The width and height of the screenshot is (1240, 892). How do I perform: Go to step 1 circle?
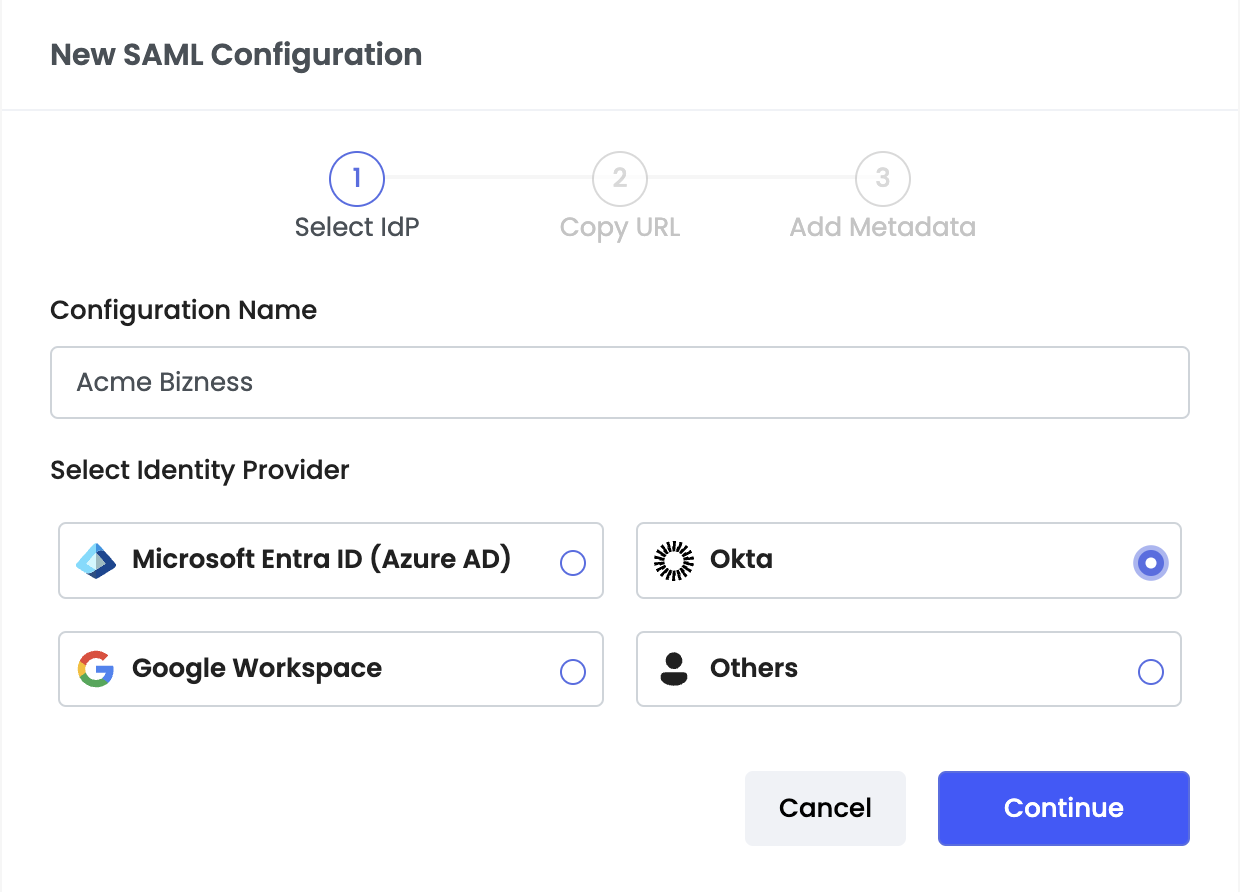tap(357, 179)
